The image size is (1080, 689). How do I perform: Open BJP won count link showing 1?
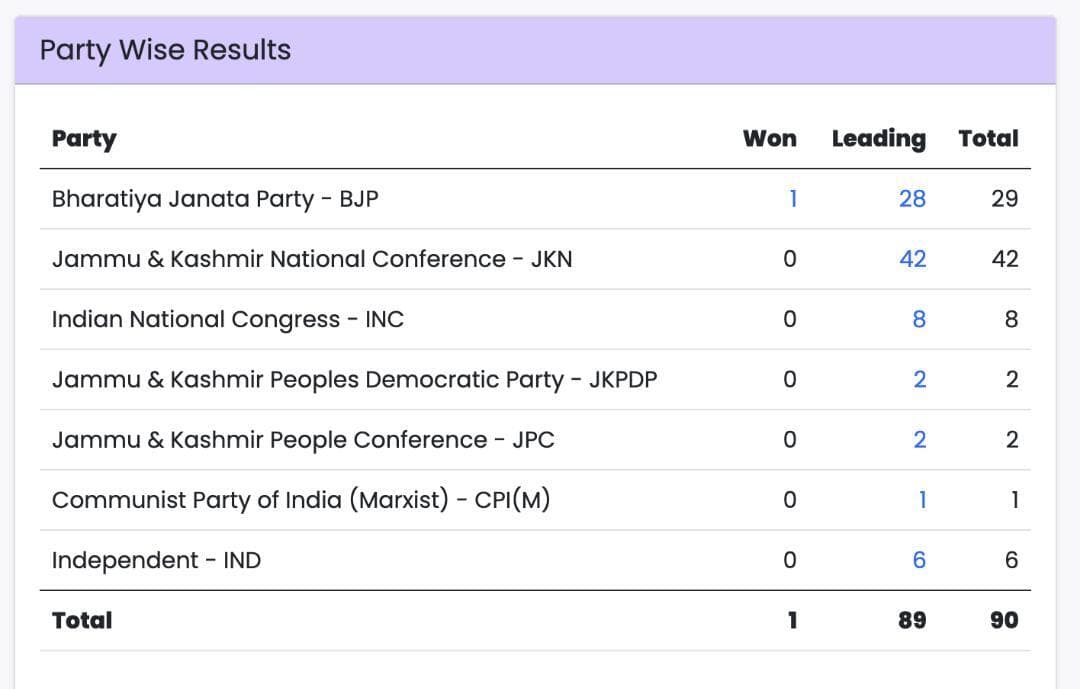click(x=793, y=198)
